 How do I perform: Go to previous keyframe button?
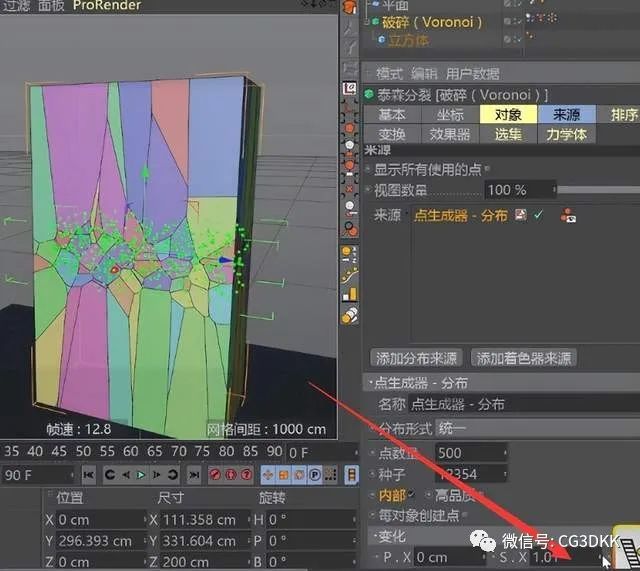coord(110,475)
